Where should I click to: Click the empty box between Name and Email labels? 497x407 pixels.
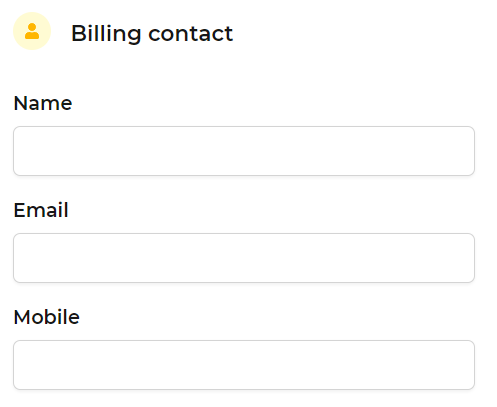click(x=244, y=151)
